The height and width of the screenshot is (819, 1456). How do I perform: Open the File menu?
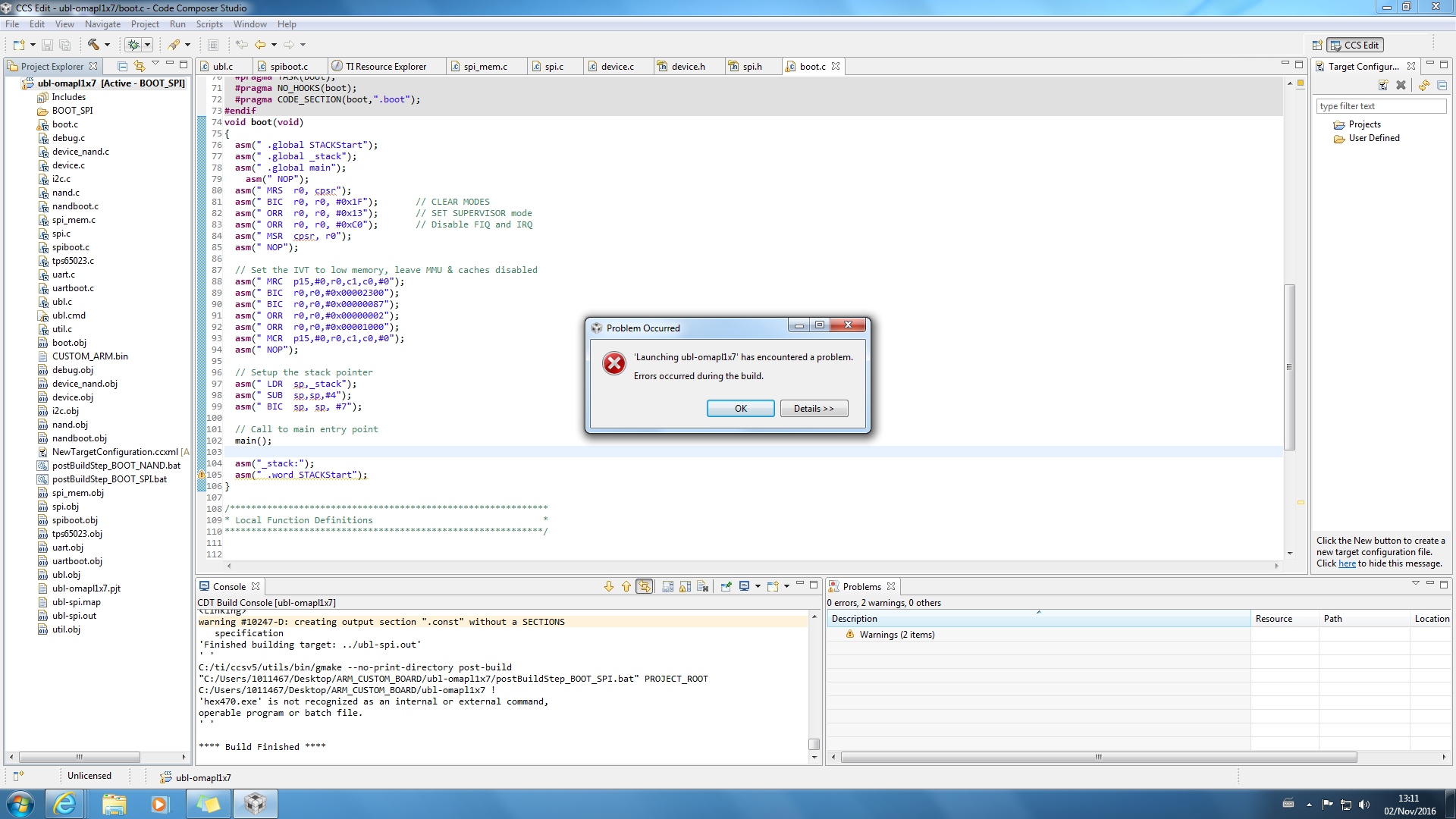tap(12, 24)
